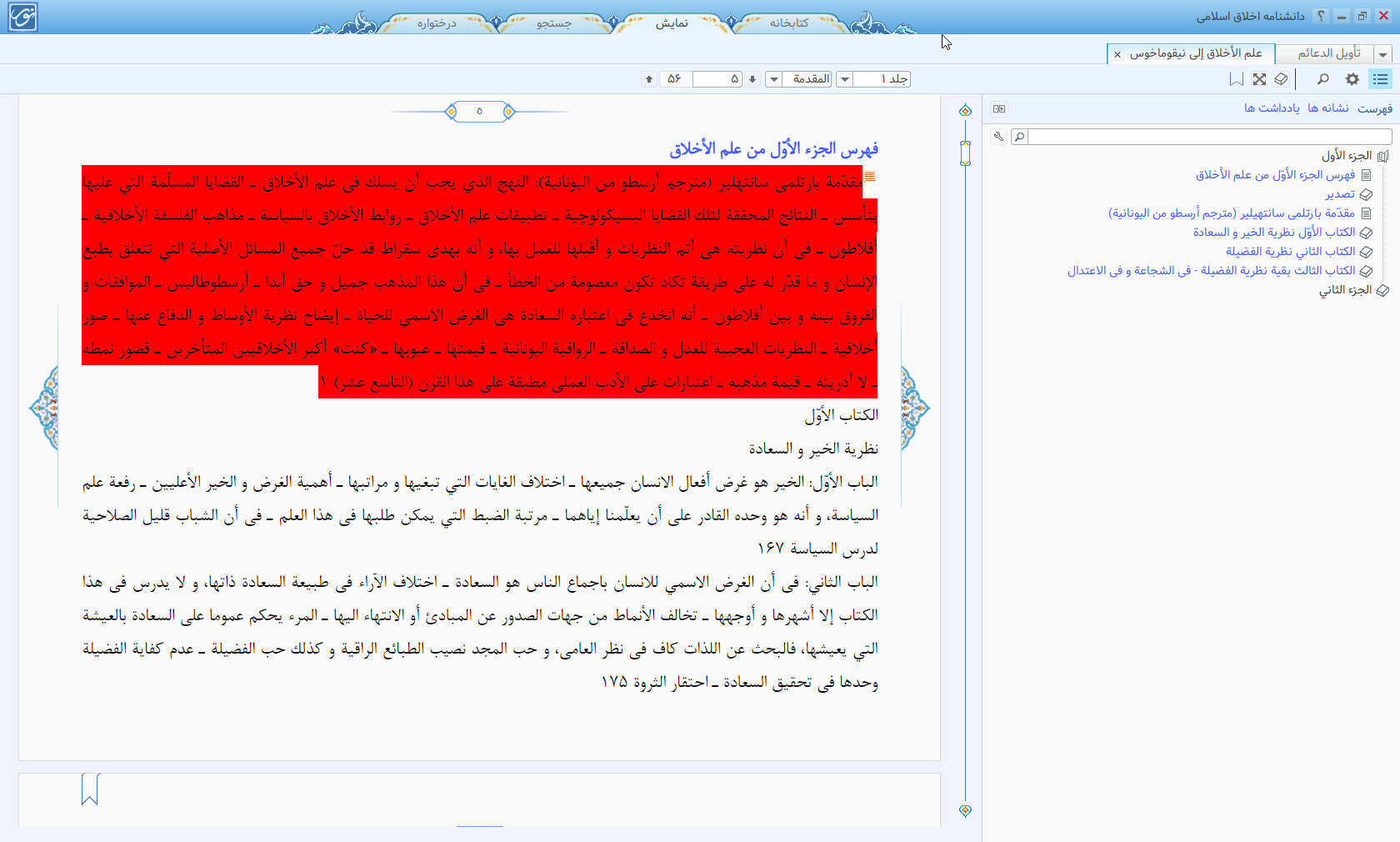
Task: Click the page number input field showing ۵
Action: pos(717,79)
